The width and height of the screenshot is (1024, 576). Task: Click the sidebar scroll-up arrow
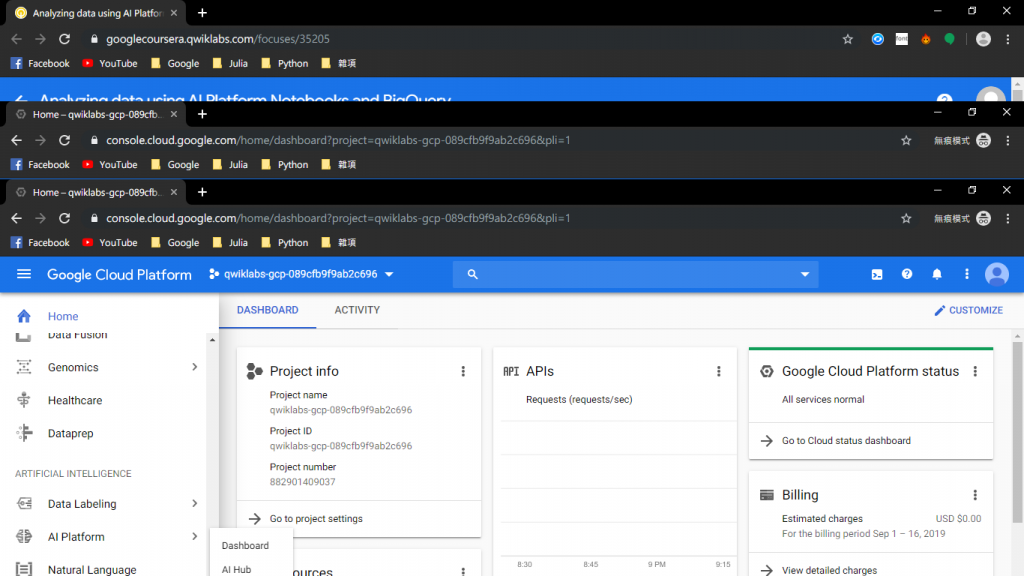tap(212, 340)
